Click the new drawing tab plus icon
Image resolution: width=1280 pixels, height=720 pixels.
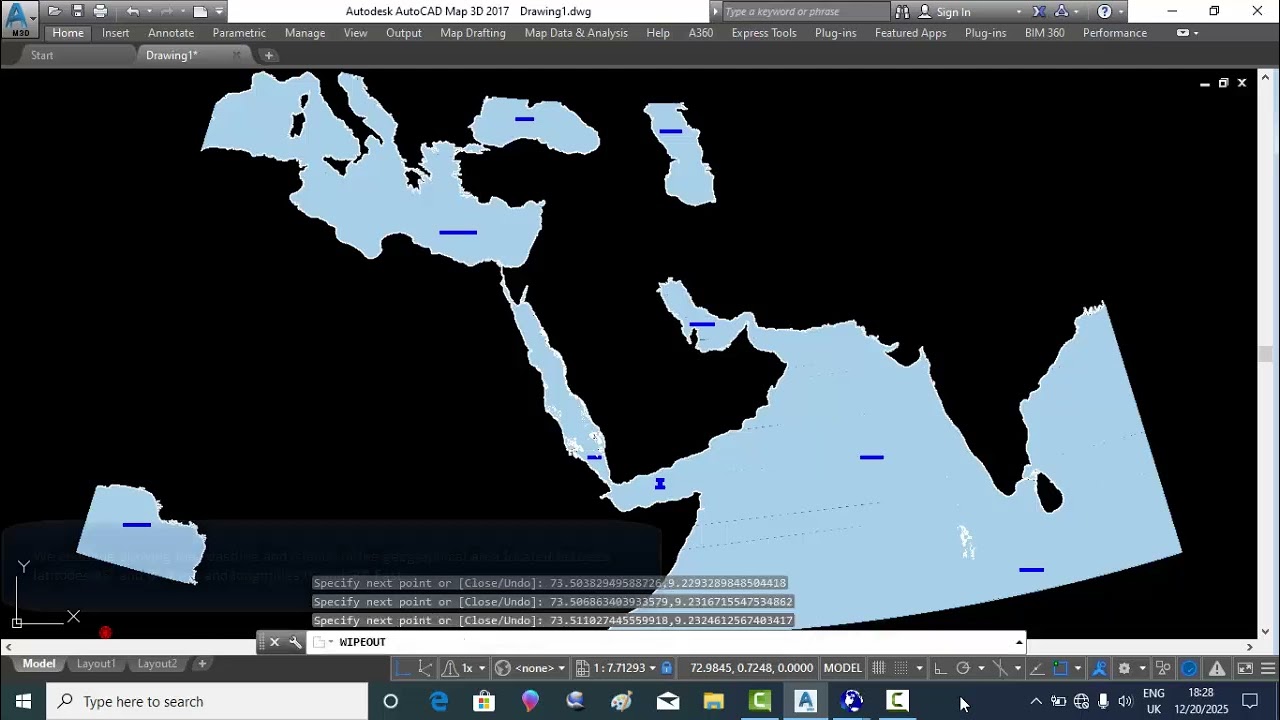click(269, 55)
